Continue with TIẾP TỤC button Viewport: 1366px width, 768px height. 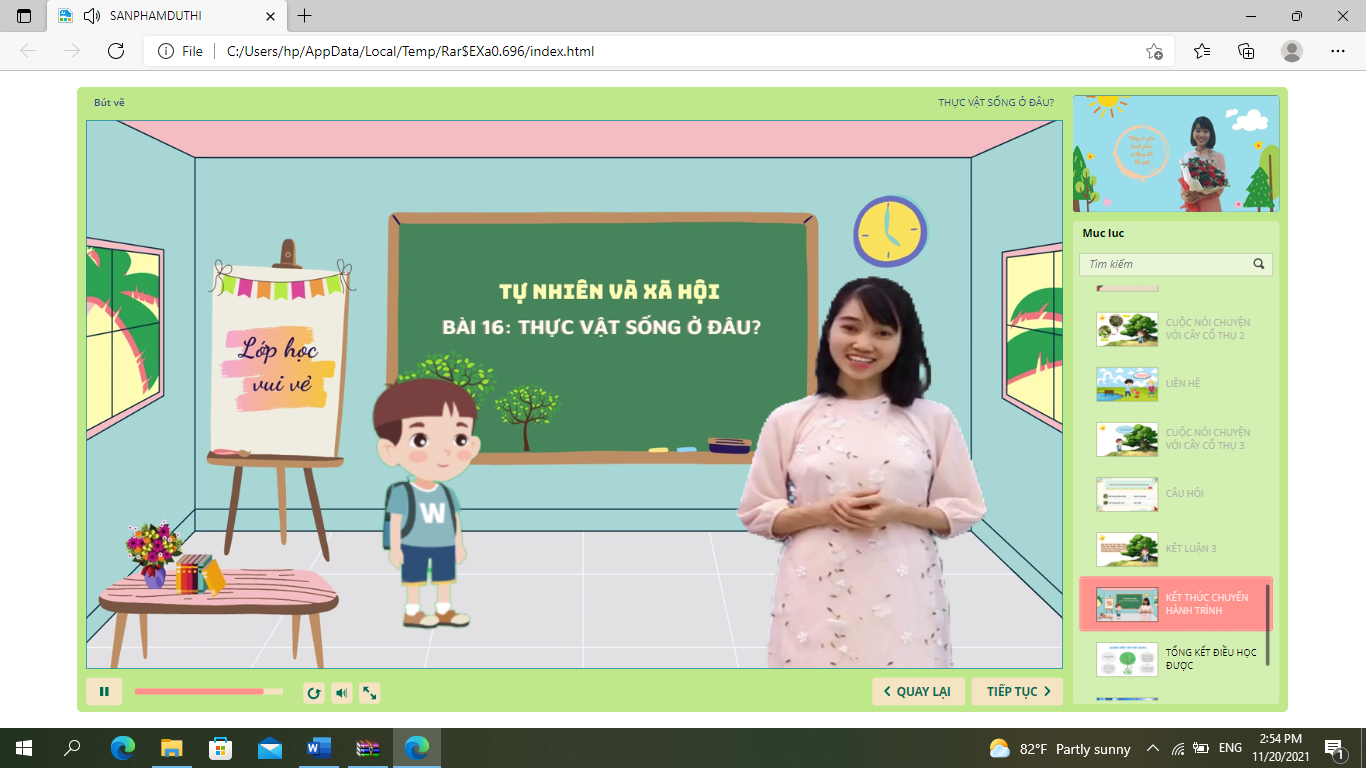click(x=1017, y=691)
